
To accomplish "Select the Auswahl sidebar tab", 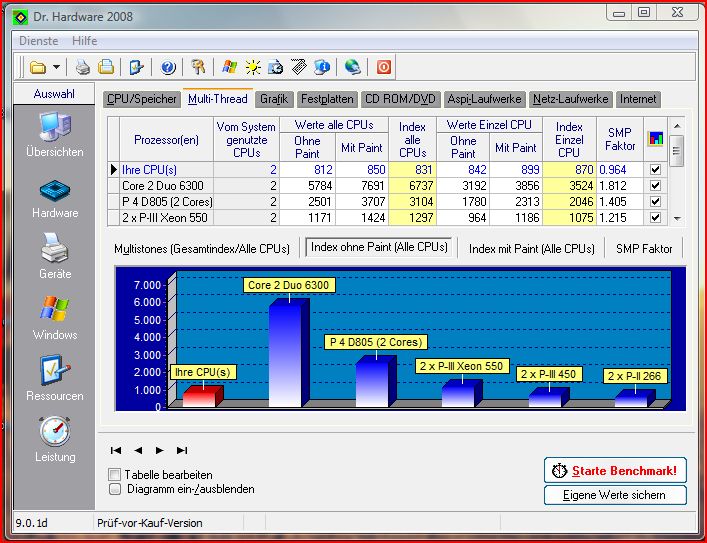I will 54,94.
